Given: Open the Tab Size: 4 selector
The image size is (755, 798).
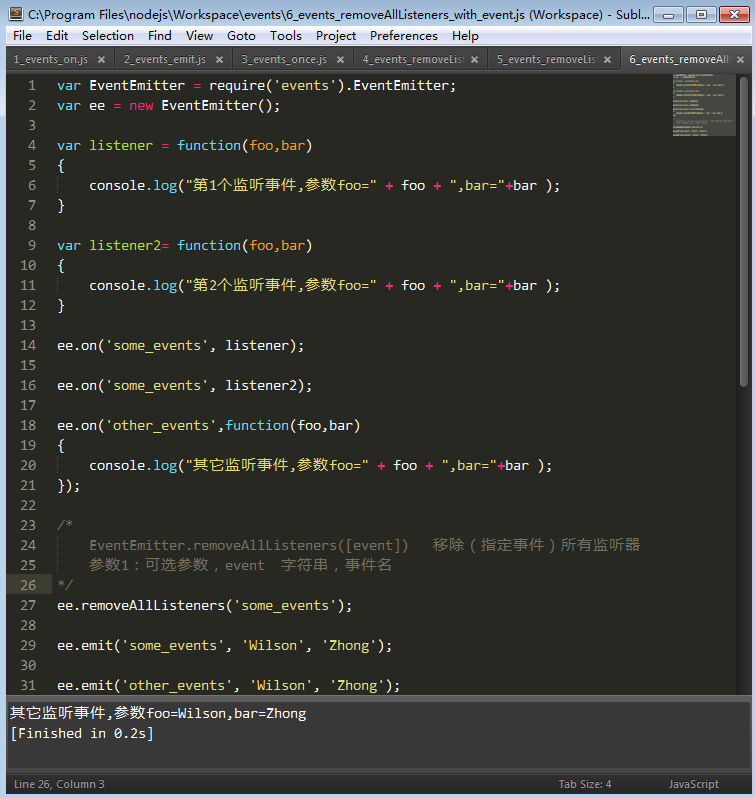Looking at the screenshot, I should pos(585,784).
